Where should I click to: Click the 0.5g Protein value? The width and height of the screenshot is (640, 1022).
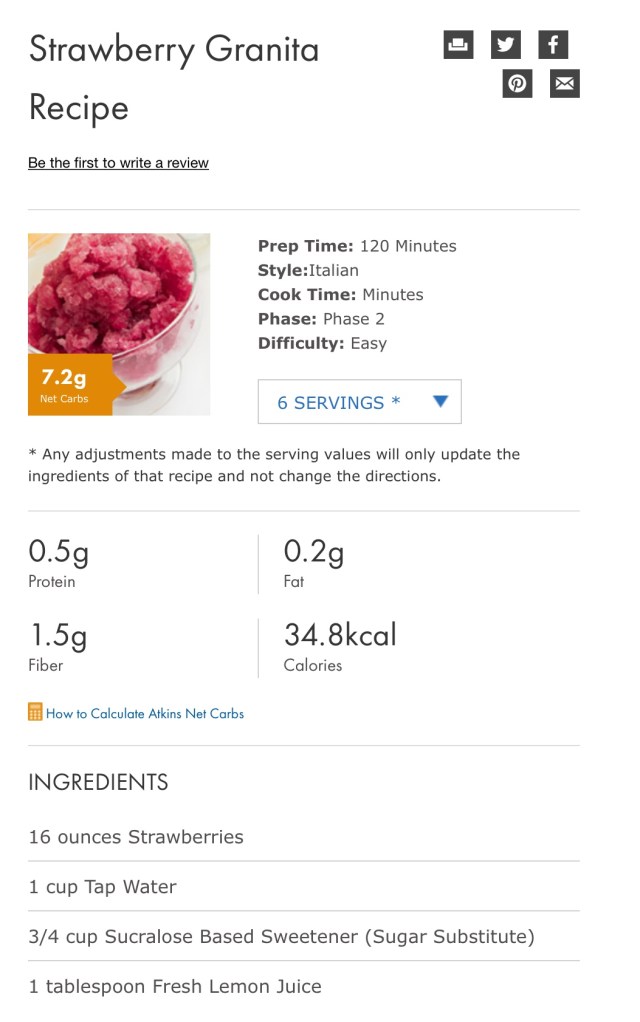pos(65,551)
